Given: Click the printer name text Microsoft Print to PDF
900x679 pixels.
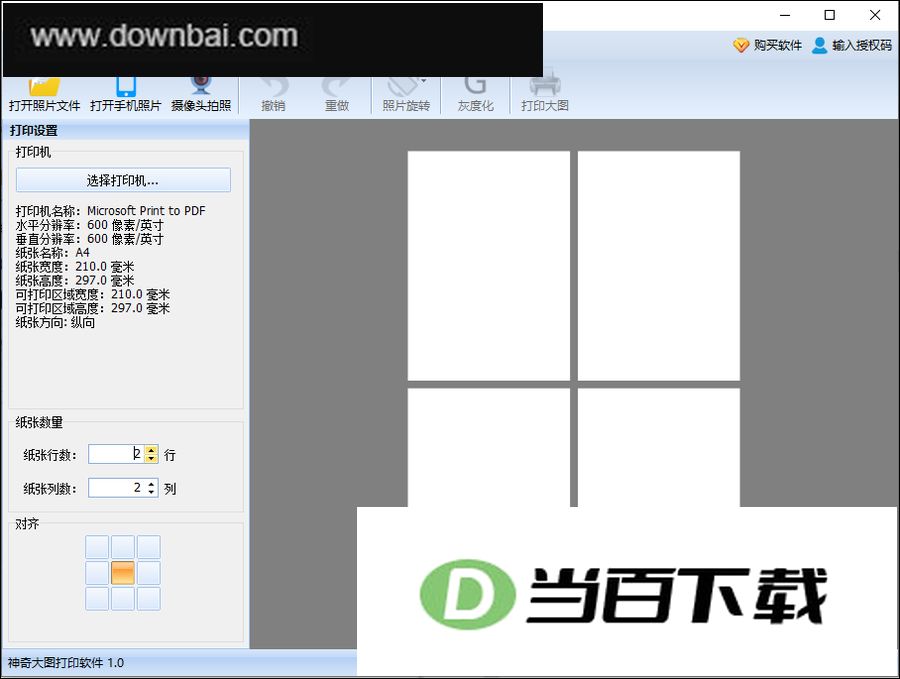Looking at the screenshot, I should [x=146, y=211].
